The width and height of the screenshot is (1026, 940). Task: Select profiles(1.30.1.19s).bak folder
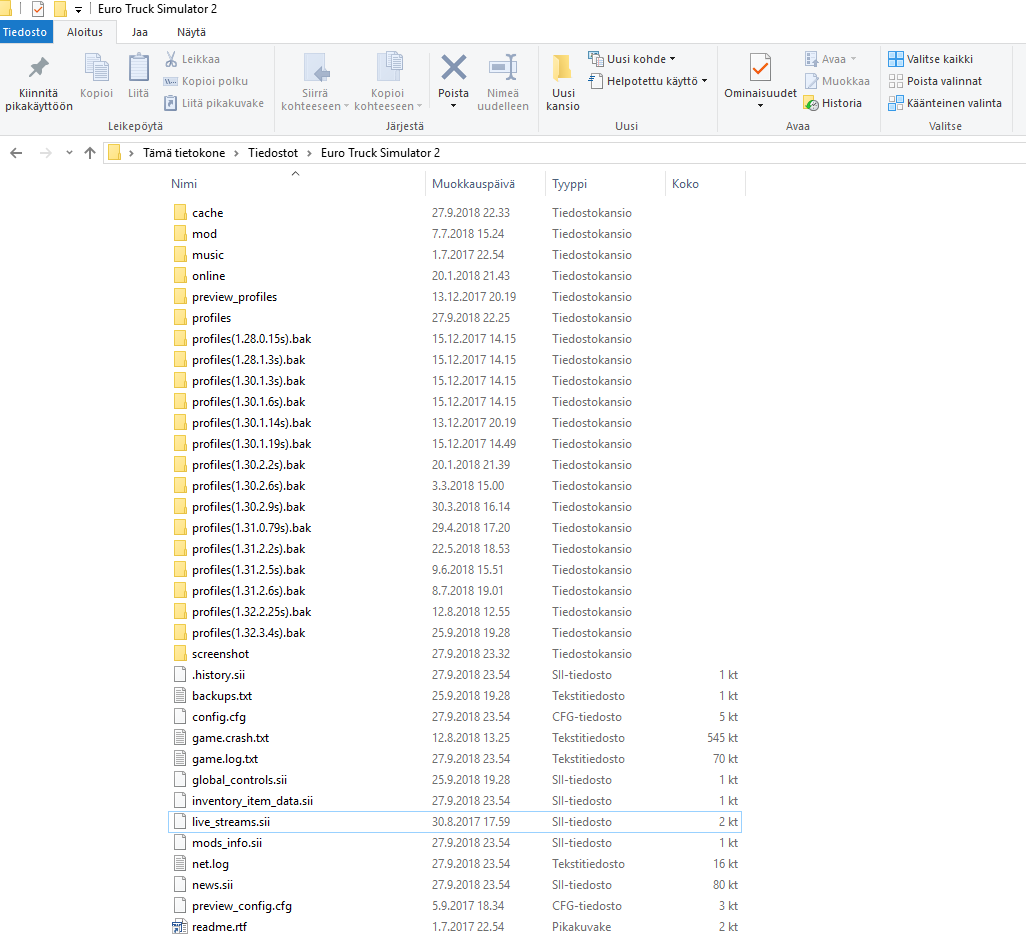pos(455,444)
